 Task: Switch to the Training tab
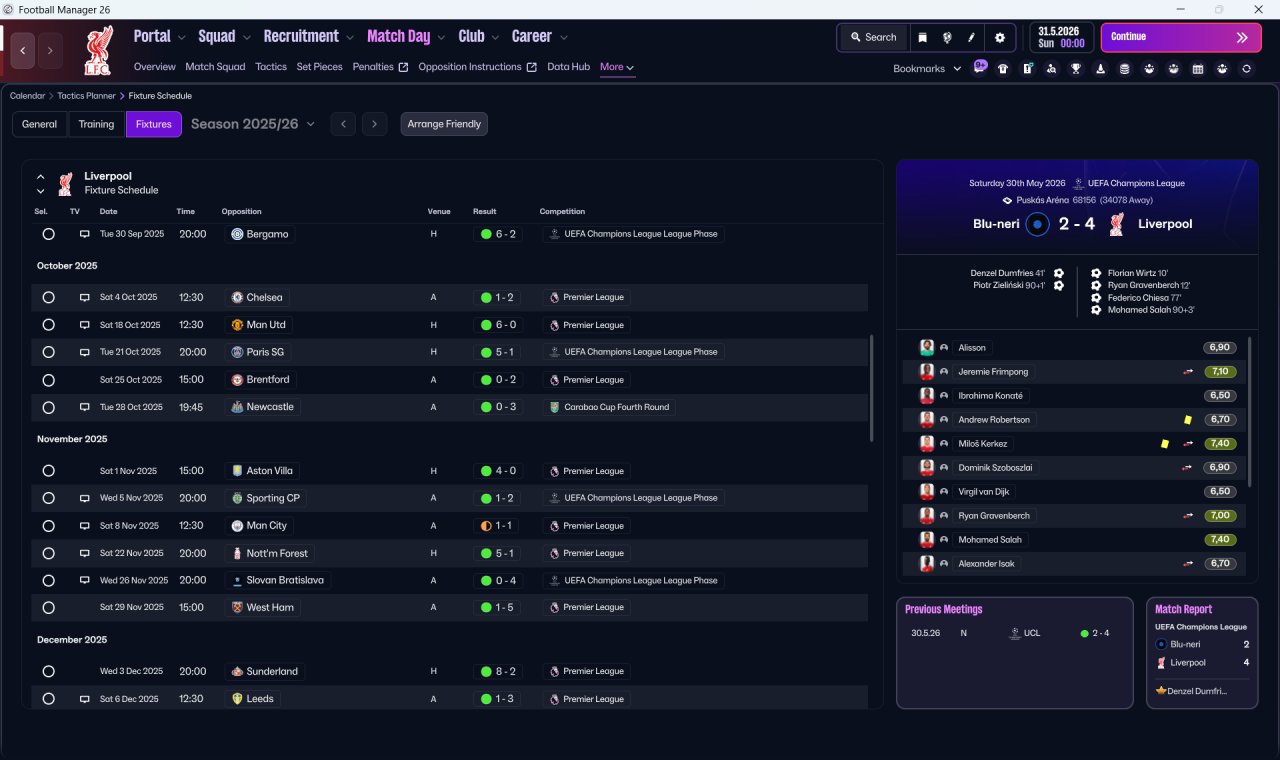(96, 124)
